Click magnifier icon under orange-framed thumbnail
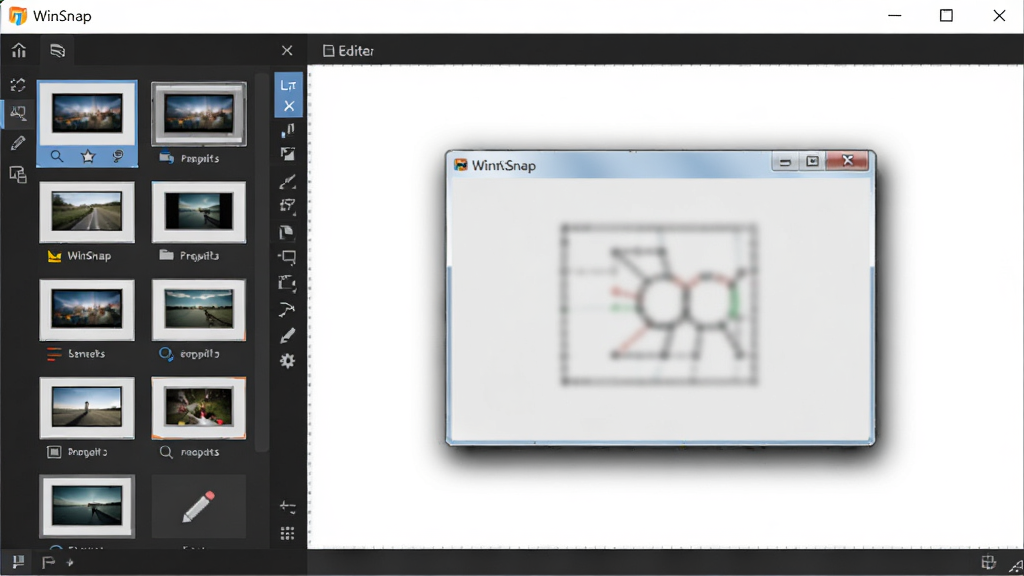The width and height of the screenshot is (1024, 576). (166, 452)
